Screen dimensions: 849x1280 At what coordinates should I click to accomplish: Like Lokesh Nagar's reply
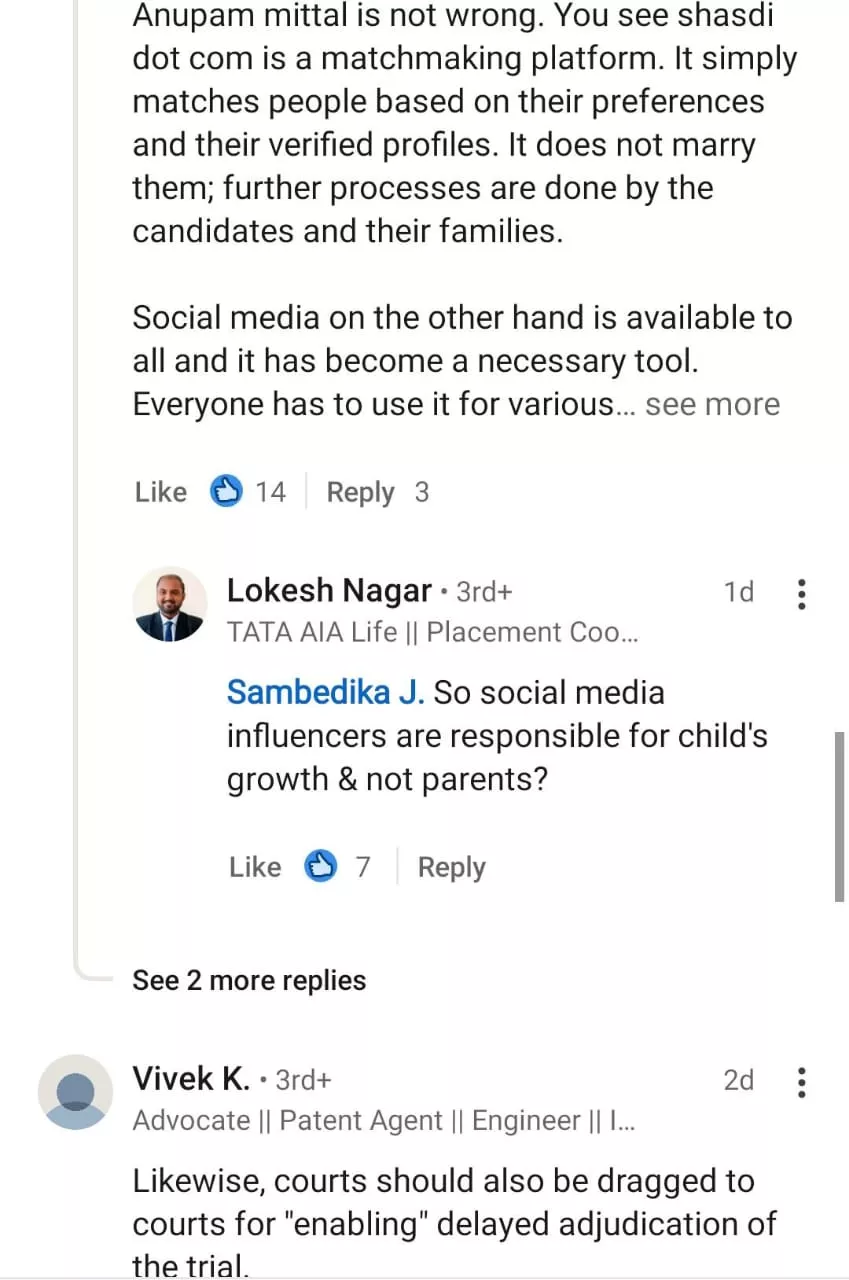coord(255,867)
